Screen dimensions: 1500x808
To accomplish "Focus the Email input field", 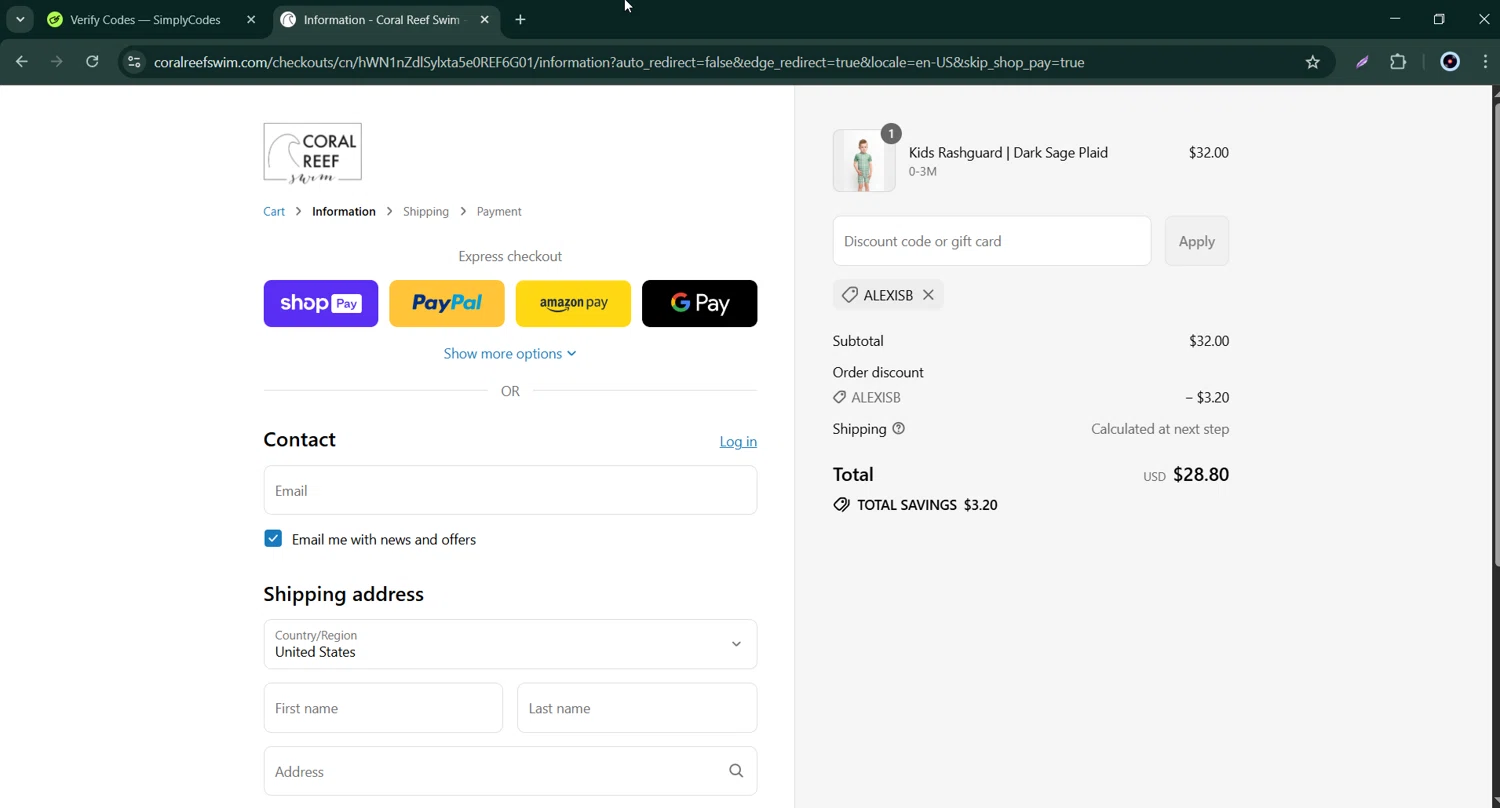I will pos(510,490).
